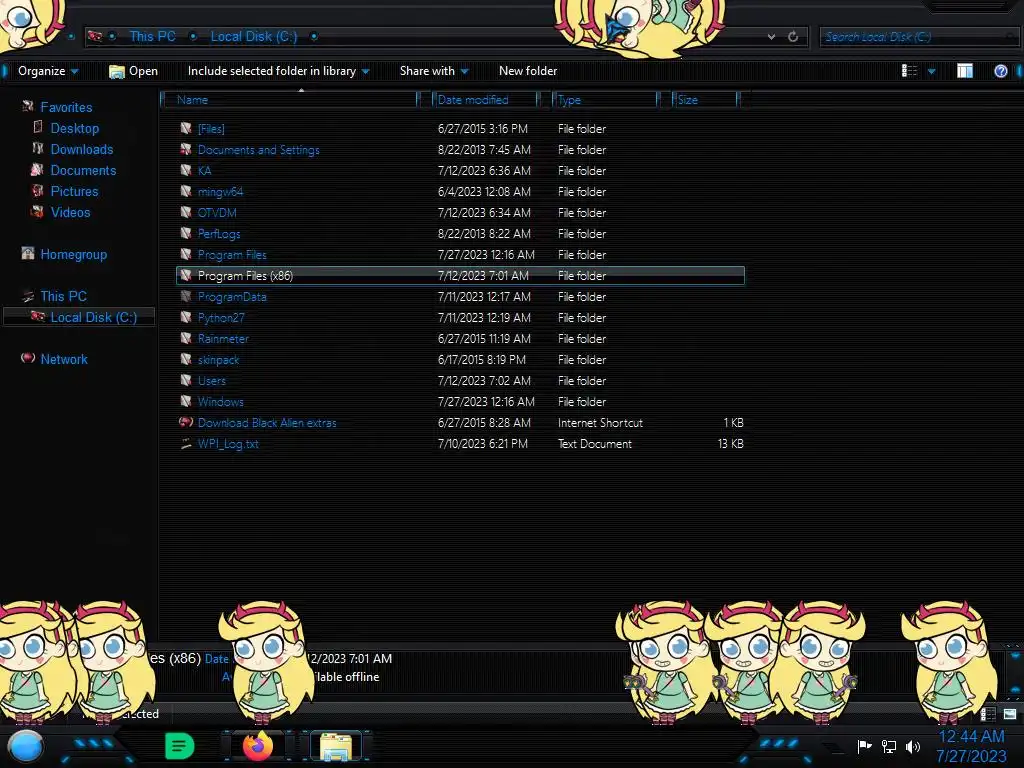Open the Help icon
Screen dimensions: 1024x768
[x=1000, y=71]
